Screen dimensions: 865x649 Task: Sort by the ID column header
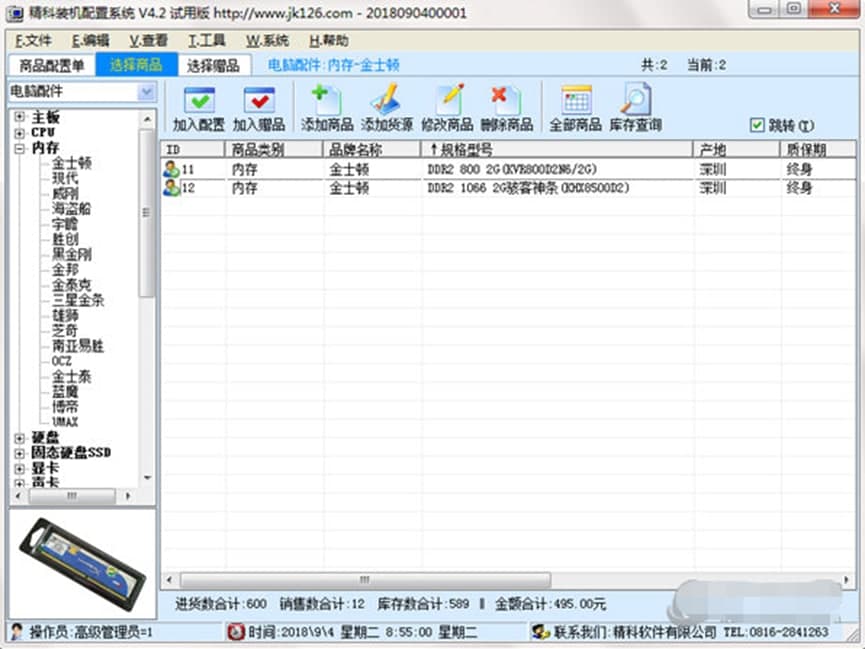pyautogui.click(x=193, y=150)
